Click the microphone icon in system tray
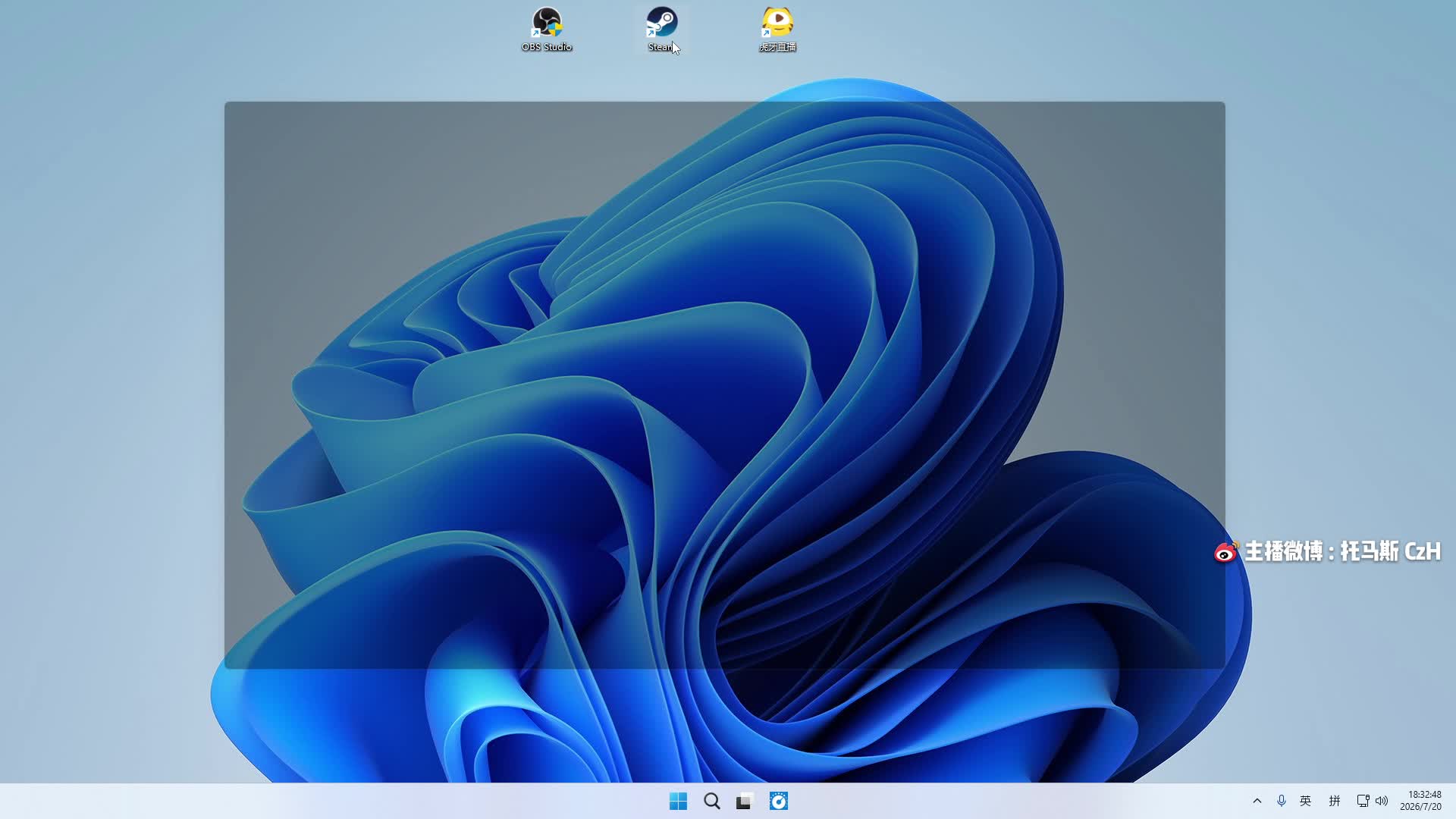The width and height of the screenshot is (1456, 819). pos(1281,801)
